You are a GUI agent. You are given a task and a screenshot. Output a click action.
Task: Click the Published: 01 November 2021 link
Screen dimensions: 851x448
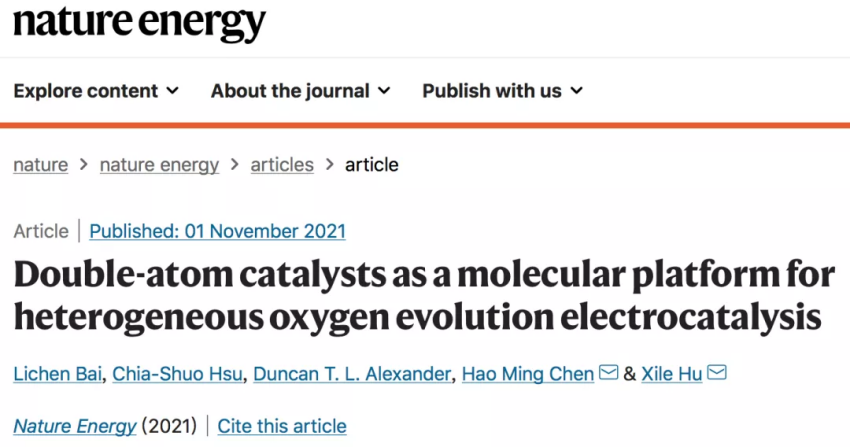[218, 231]
